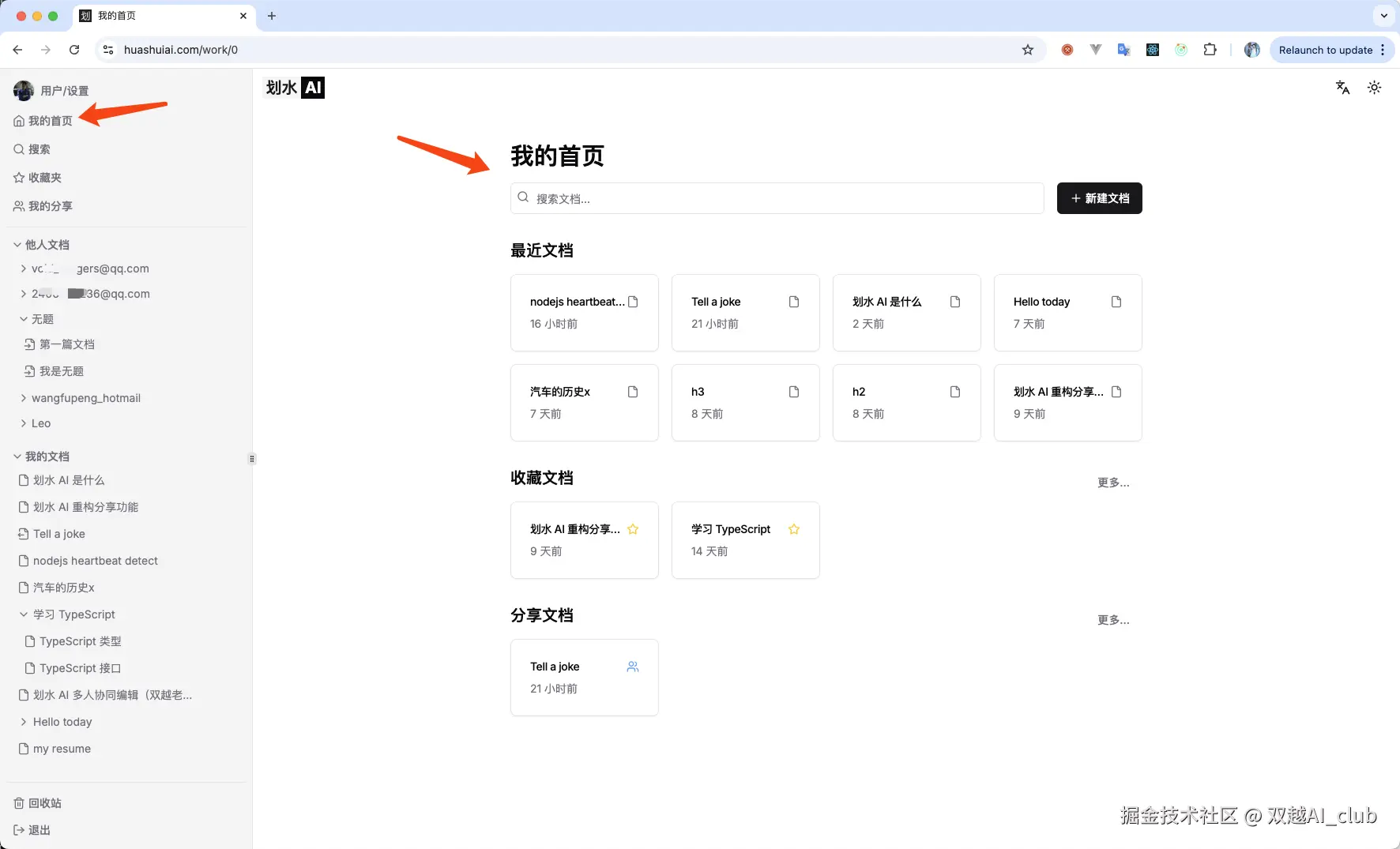Click 更多... next to 收藏文档
The width and height of the screenshot is (1400, 849).
click(1113, 483)
